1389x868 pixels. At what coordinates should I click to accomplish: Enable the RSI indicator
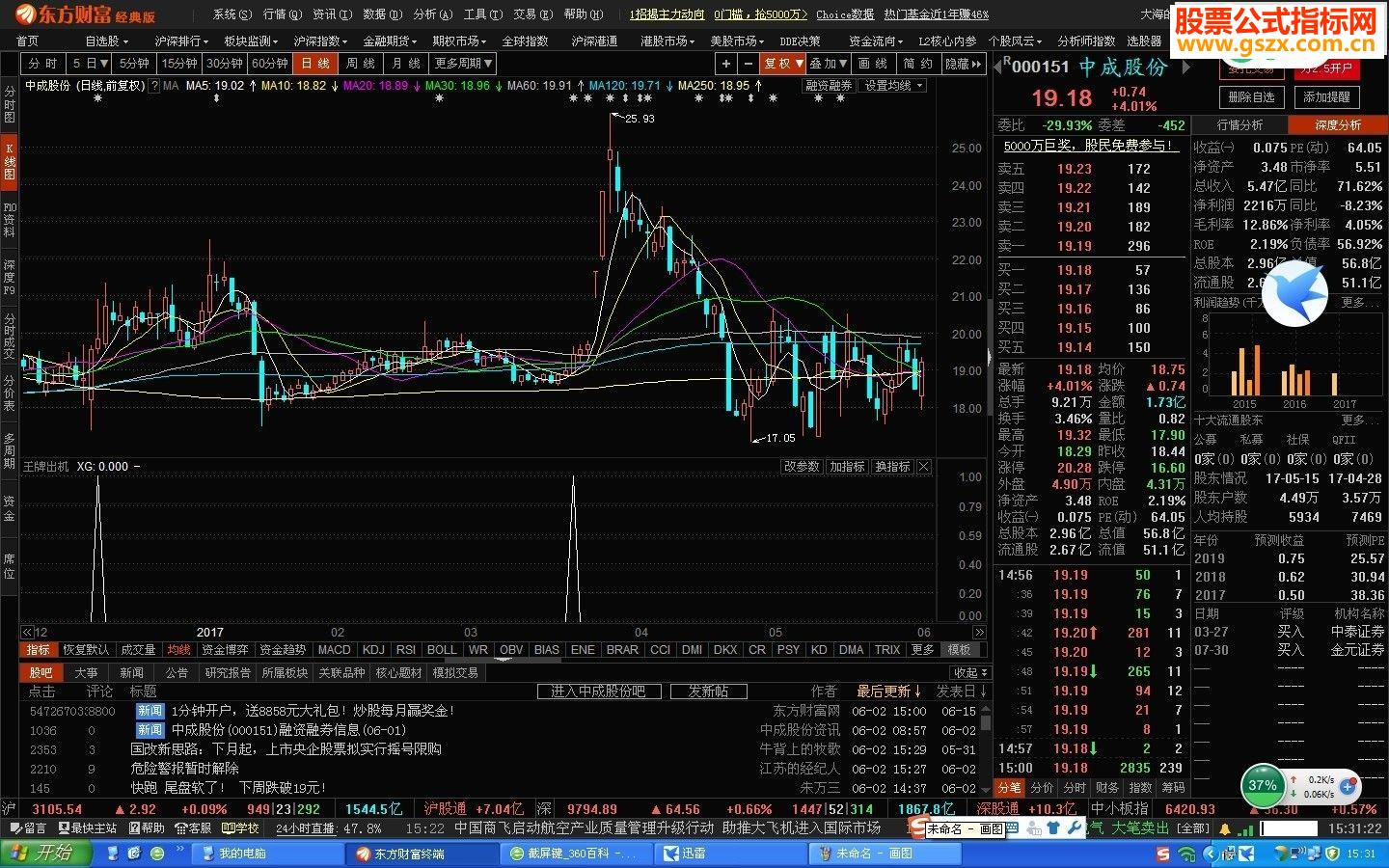406,650
